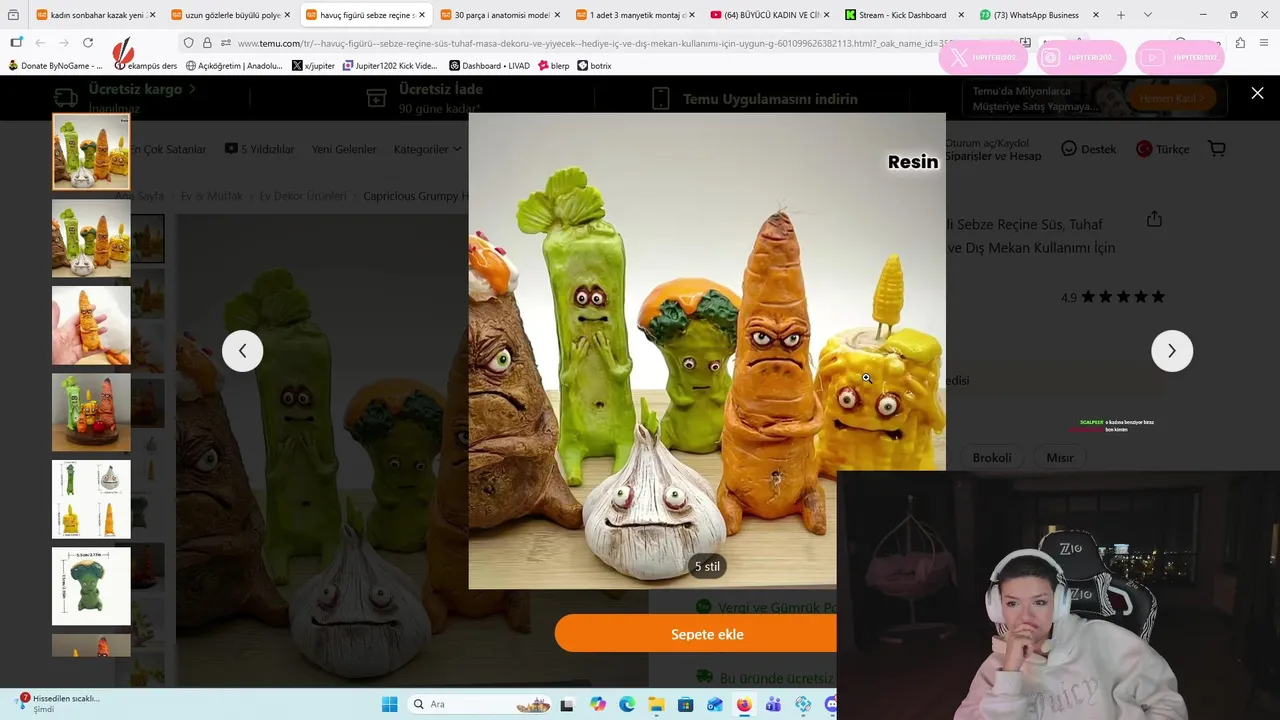Screen dimensions: 1280x720
Task: Open the Windows Start menu
Action: click(x=389, y=704)
